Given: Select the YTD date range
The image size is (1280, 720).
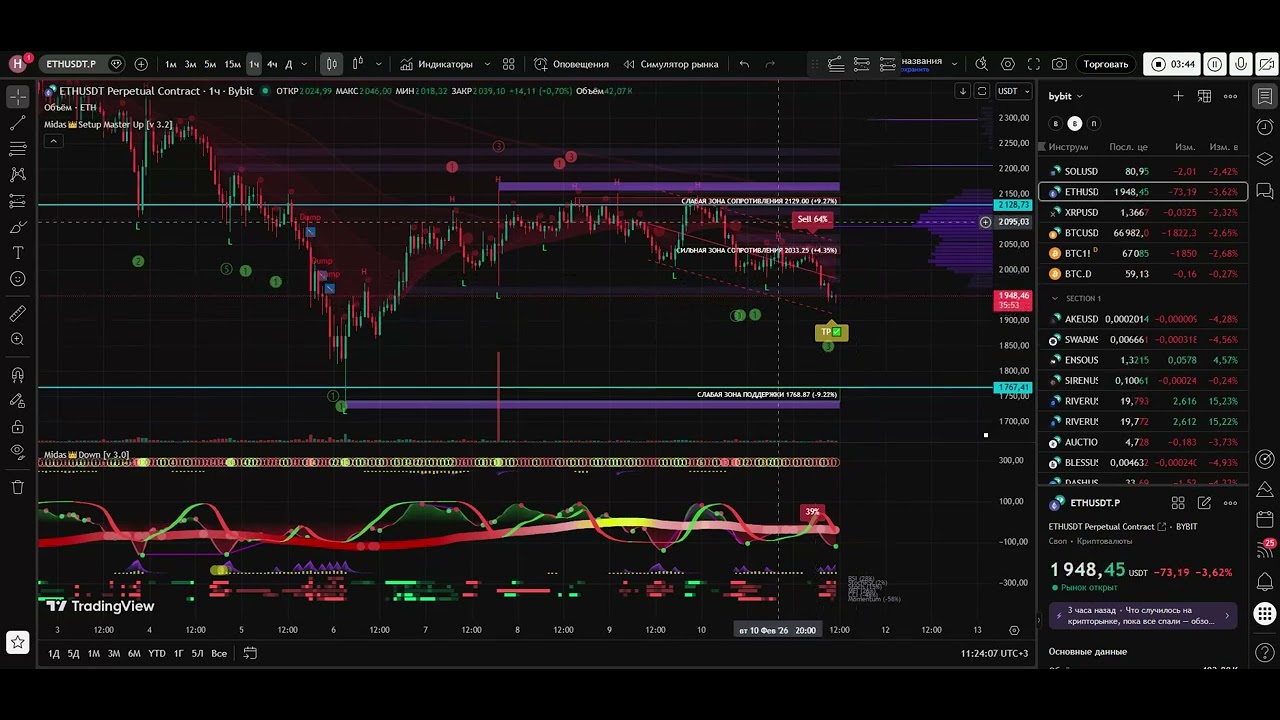Looking at the screenshot, I should tap(157, 653).
